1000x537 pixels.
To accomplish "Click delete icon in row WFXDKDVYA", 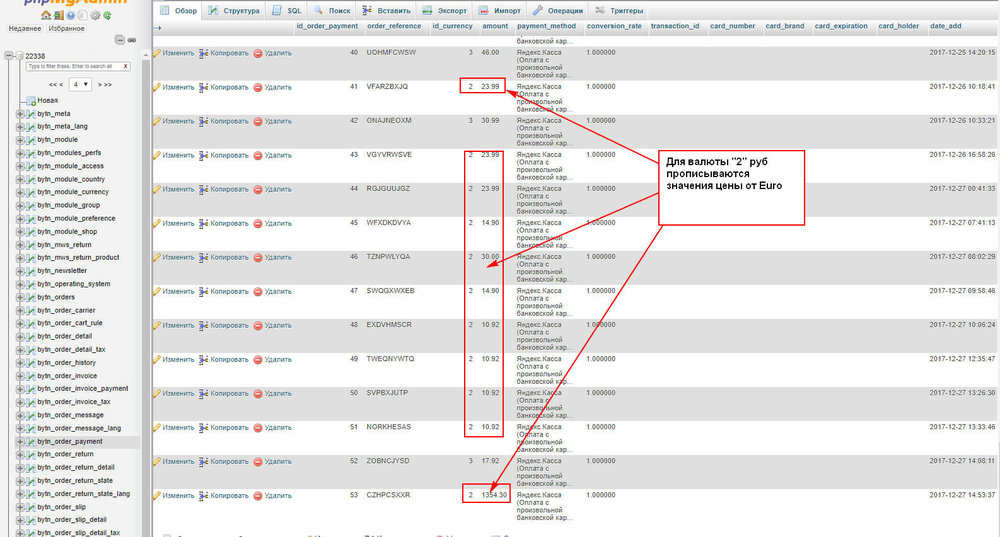I will (258, 223).
